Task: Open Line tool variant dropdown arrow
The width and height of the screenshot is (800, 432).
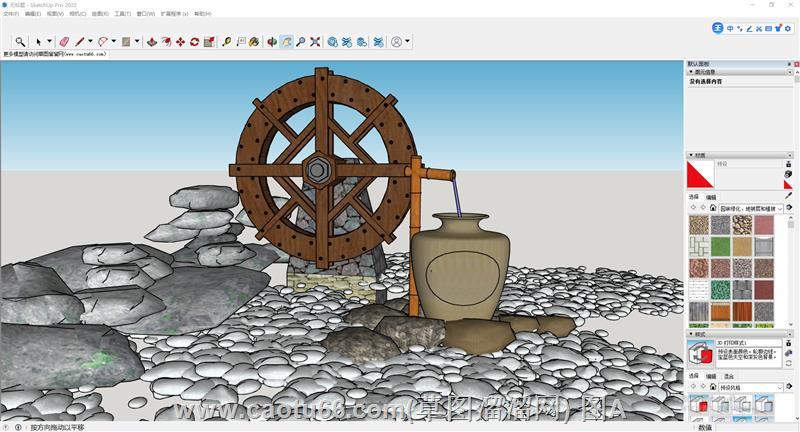Action: click(x=90, y=42)
